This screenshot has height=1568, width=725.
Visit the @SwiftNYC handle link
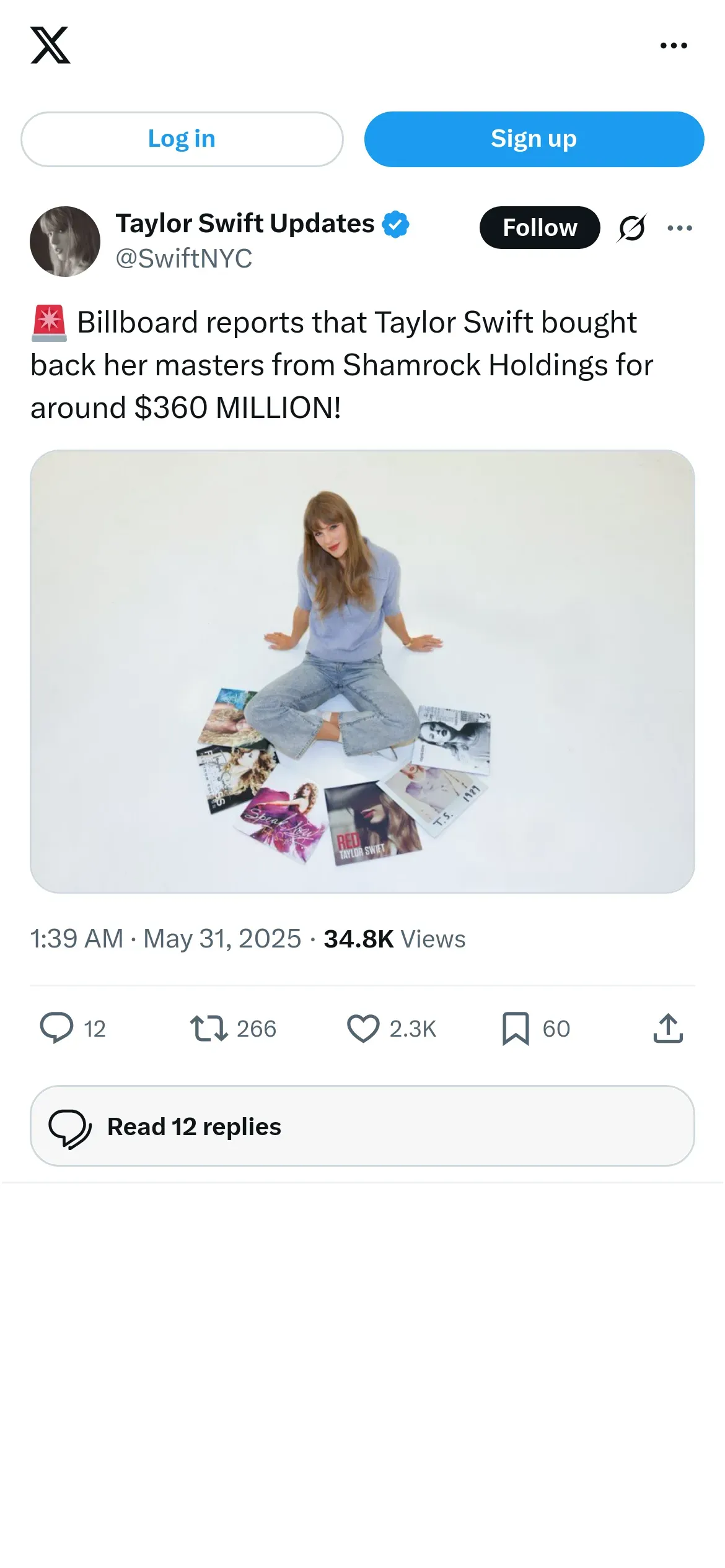pos(184,258)
